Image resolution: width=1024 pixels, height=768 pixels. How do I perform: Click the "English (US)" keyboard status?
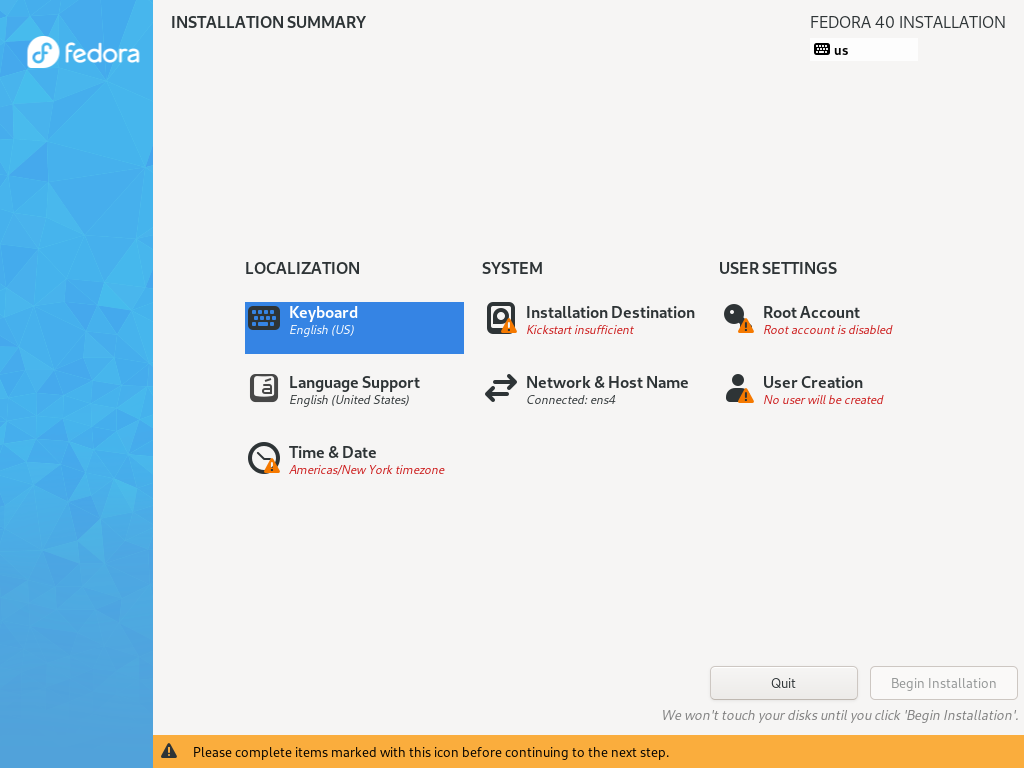(x=322, y=330)
